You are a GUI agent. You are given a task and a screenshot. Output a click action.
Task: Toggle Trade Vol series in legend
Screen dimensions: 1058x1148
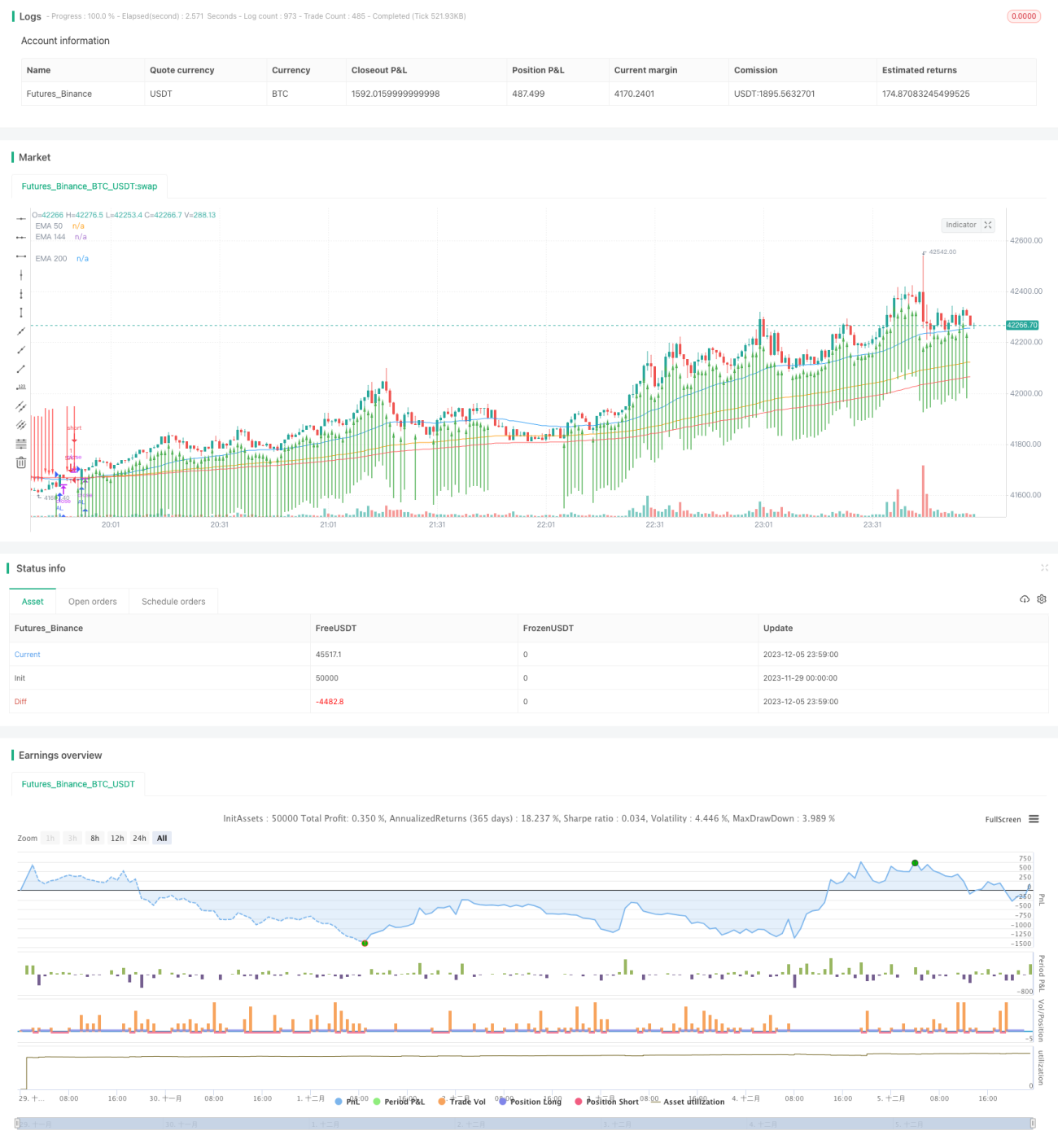(461, 1102)
